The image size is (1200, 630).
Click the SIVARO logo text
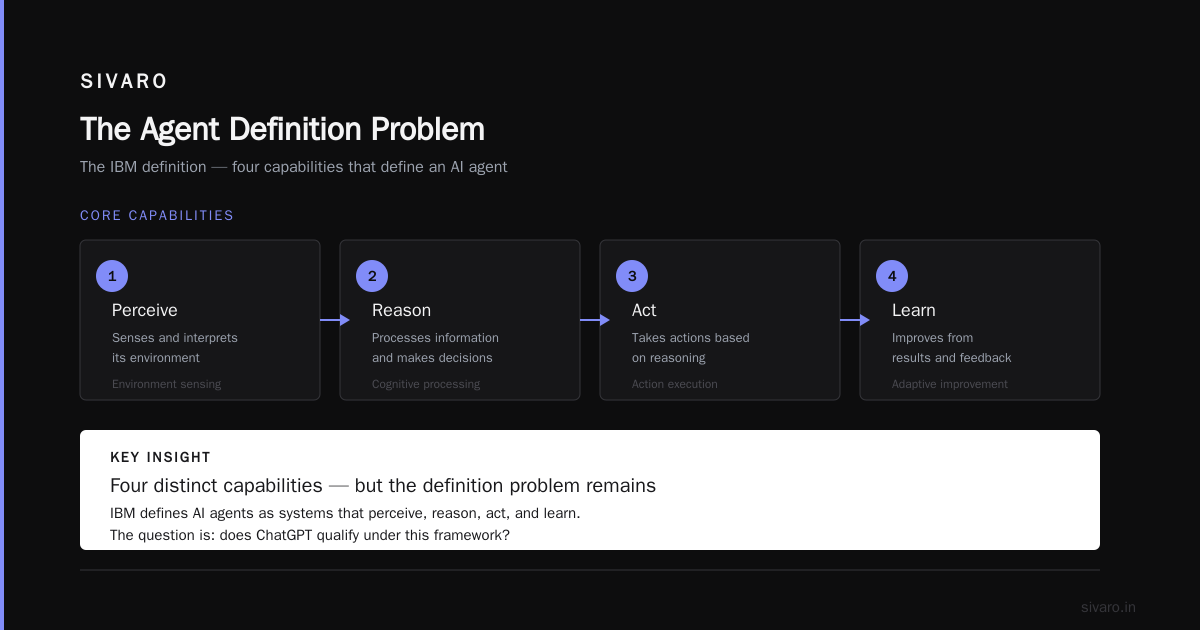click(124, 82)
